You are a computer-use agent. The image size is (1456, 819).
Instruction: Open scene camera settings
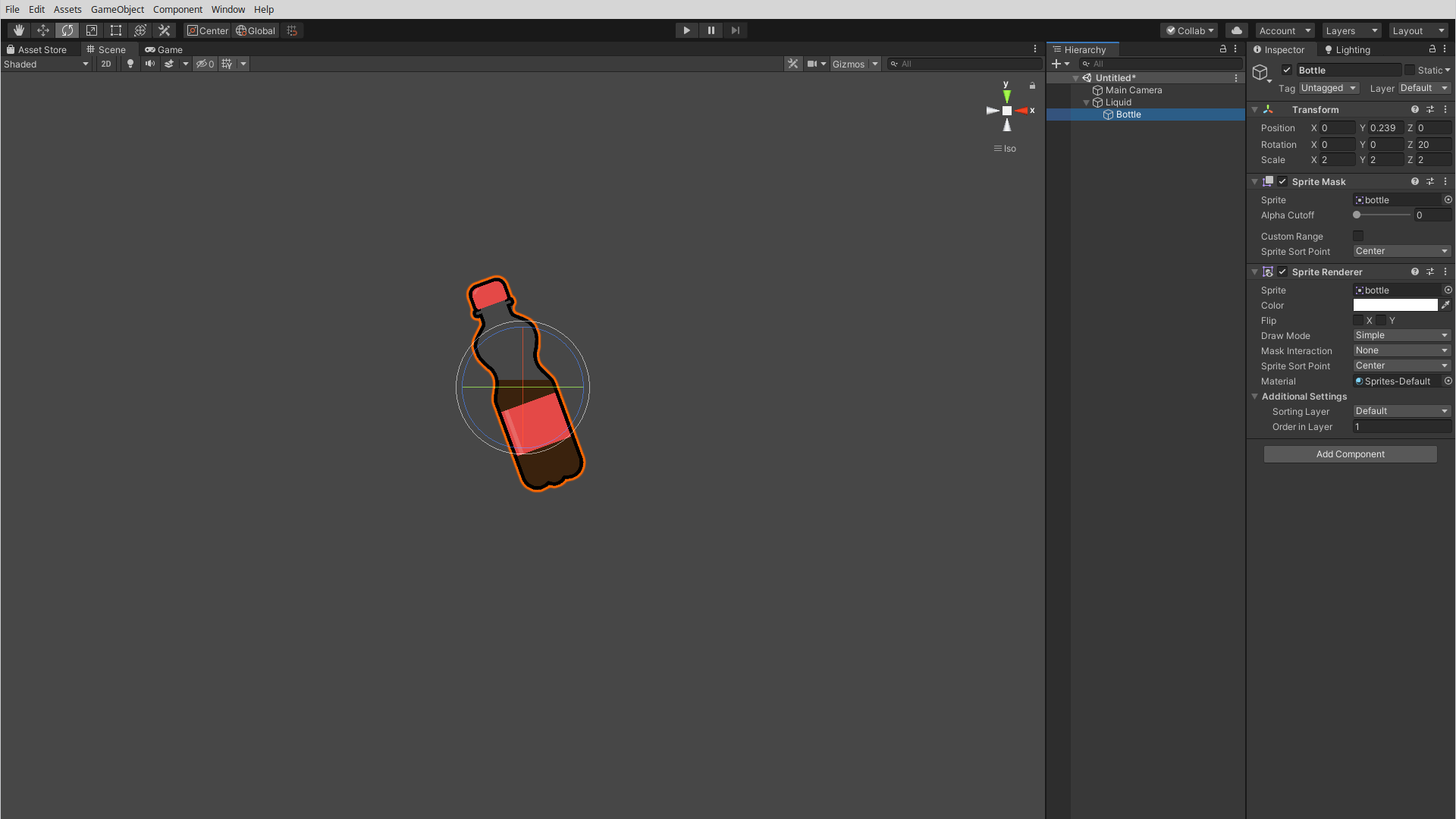coord(812,64)
